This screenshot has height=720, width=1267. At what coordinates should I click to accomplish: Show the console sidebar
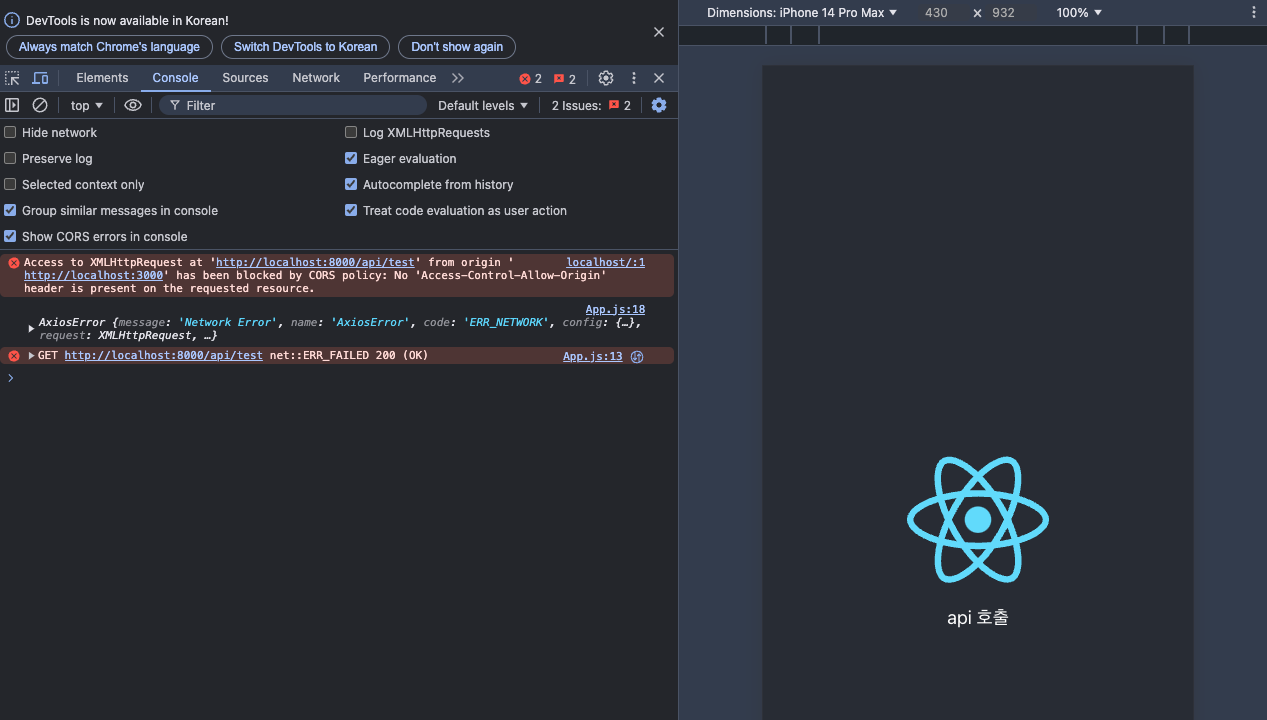coord(12,105)
